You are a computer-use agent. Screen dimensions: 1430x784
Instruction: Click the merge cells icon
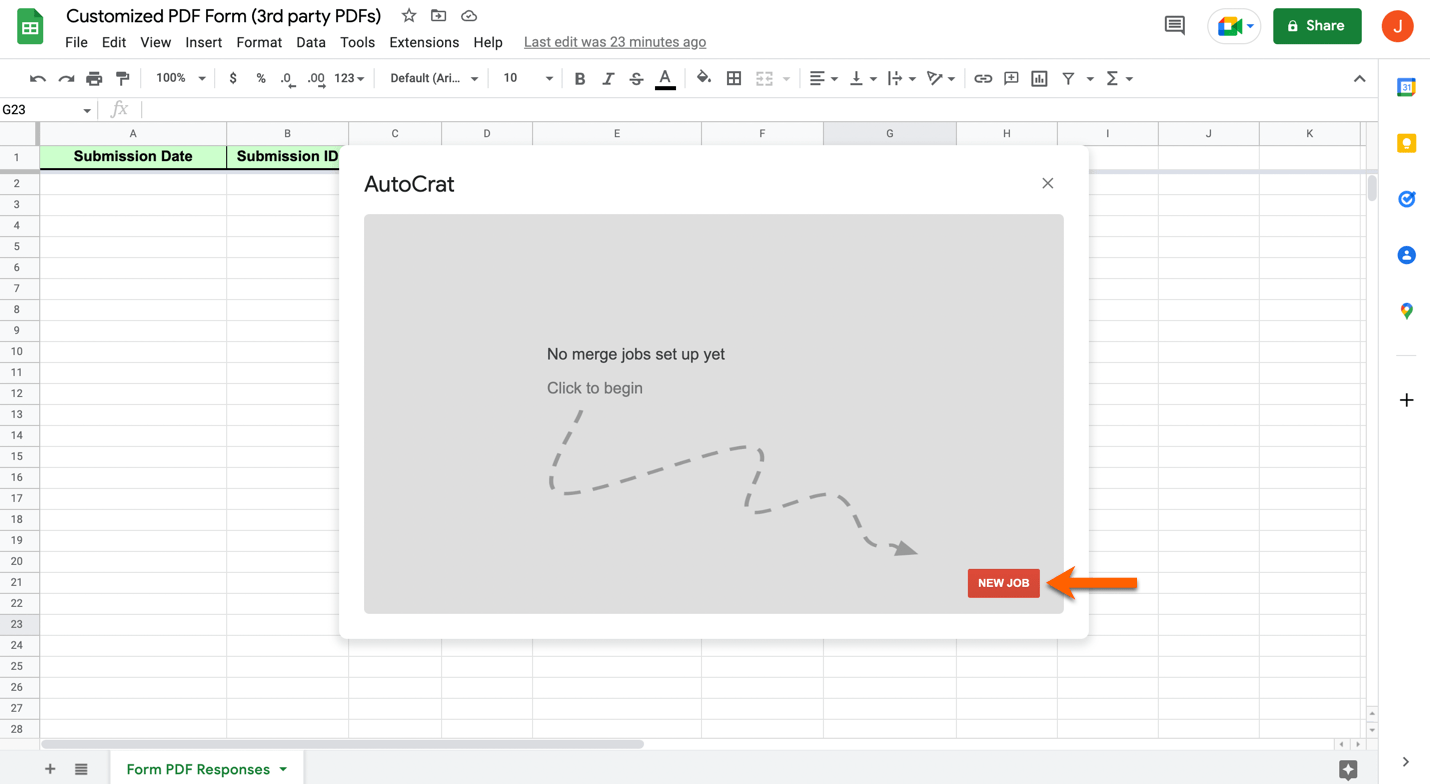click(765, 78)
